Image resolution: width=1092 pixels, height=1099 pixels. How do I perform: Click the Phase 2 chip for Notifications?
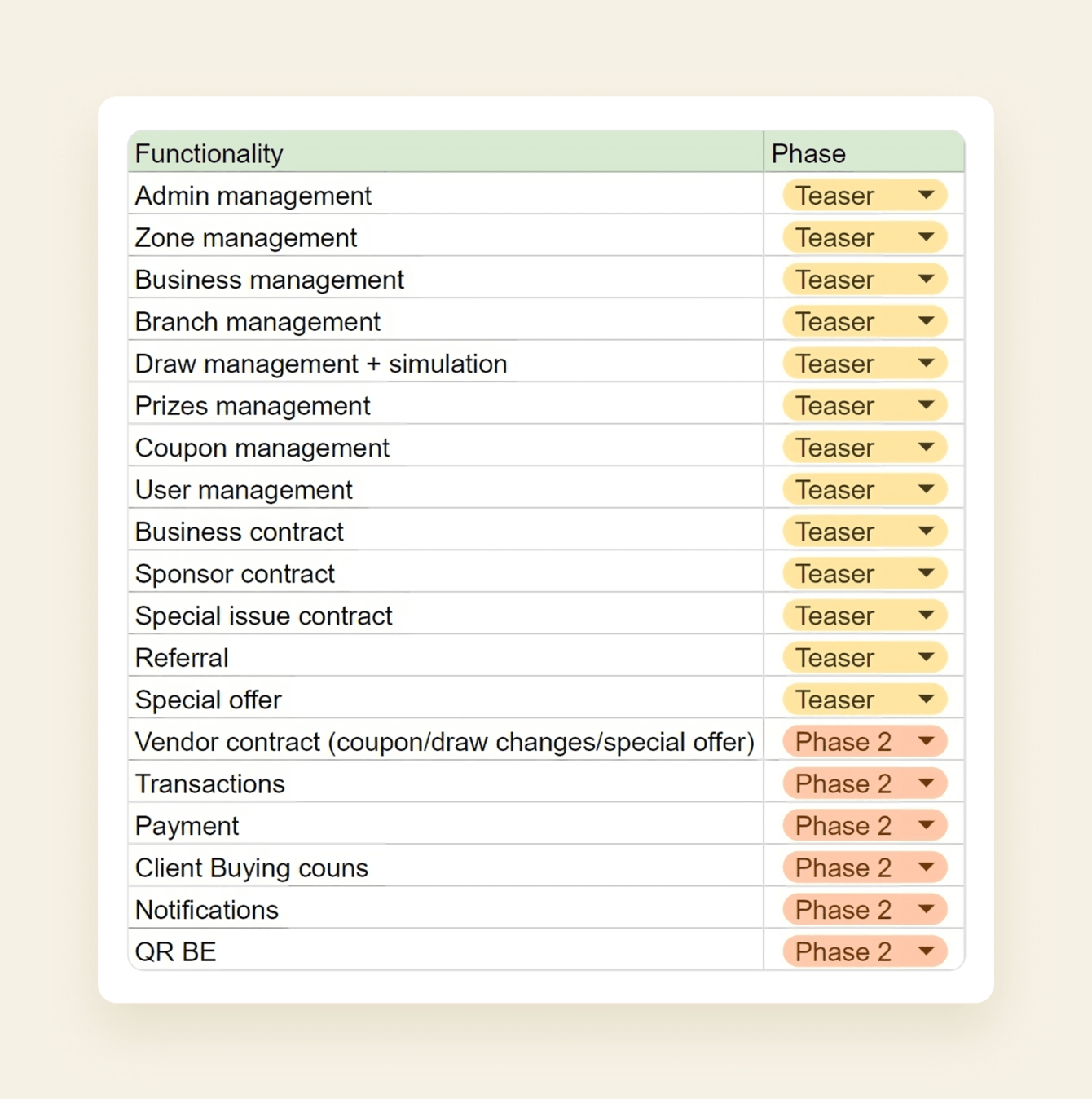coord(843,910)
